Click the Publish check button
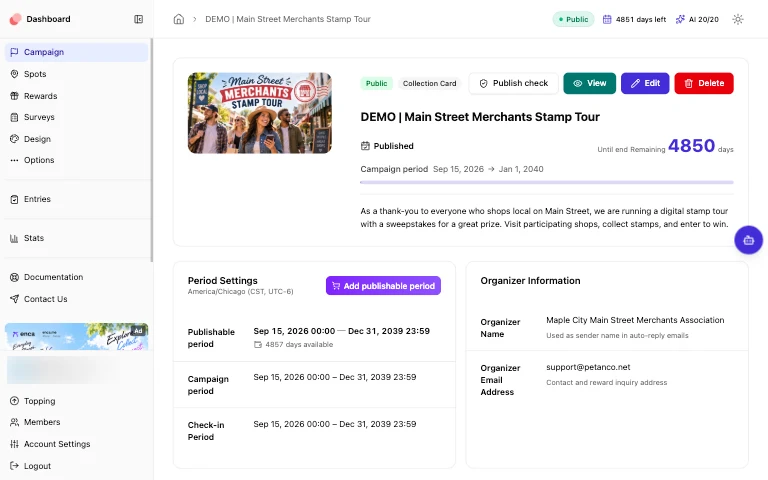 (513, 83)
